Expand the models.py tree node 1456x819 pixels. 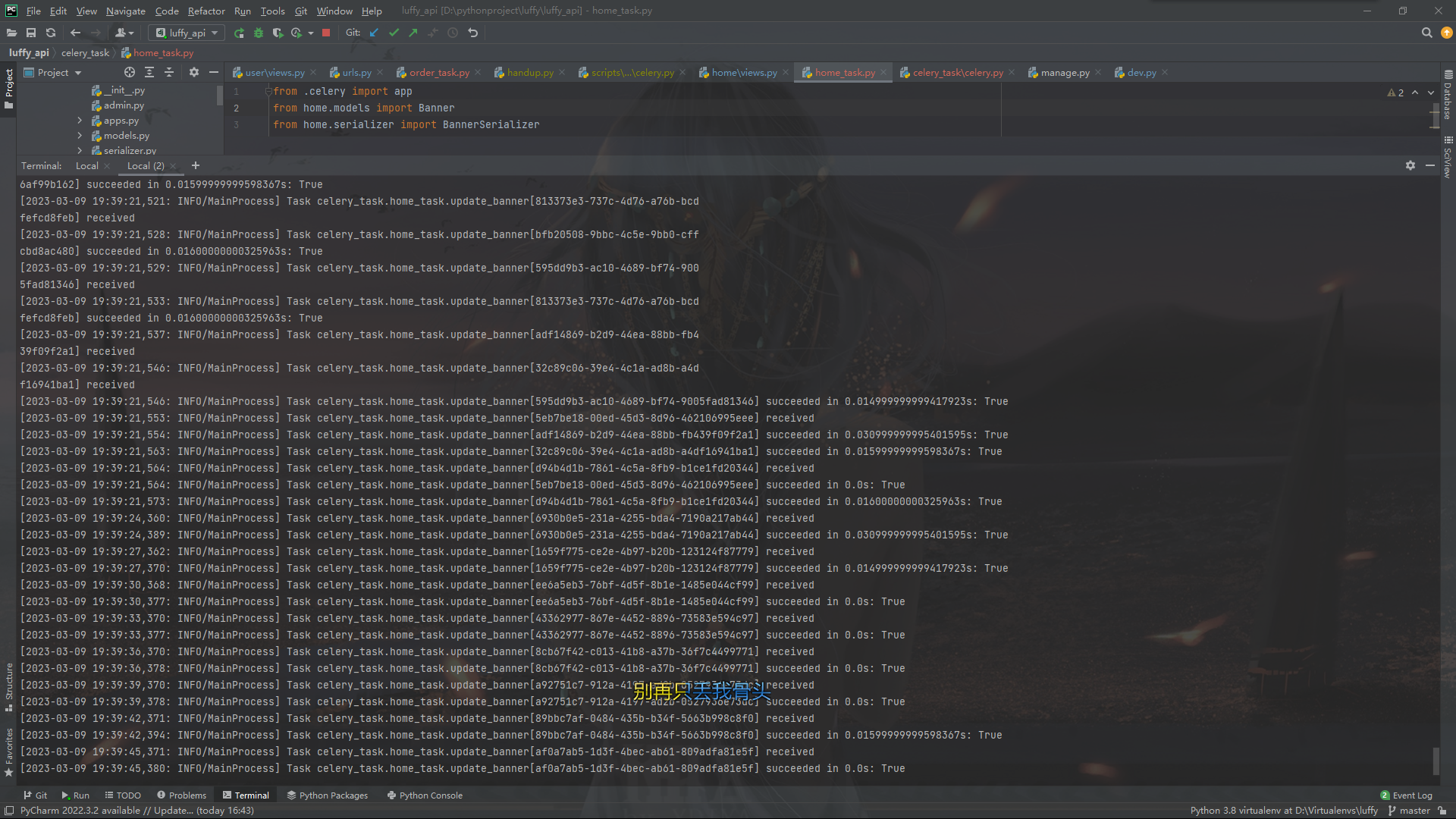tap(80, 136)
